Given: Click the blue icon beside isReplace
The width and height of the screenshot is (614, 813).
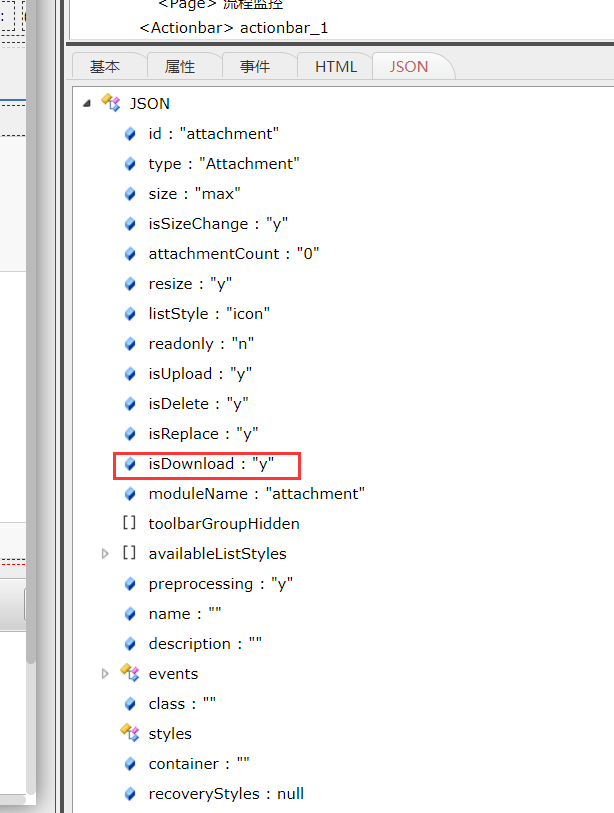Looking at the screenshot, I should [130, 434].
